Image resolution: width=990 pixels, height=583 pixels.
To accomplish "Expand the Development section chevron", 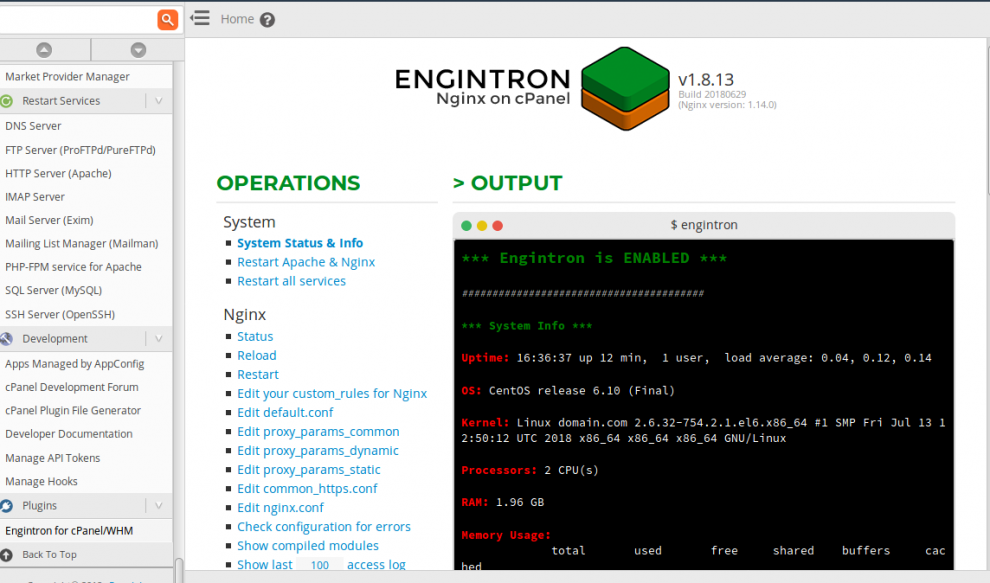I will coord(160,338).
